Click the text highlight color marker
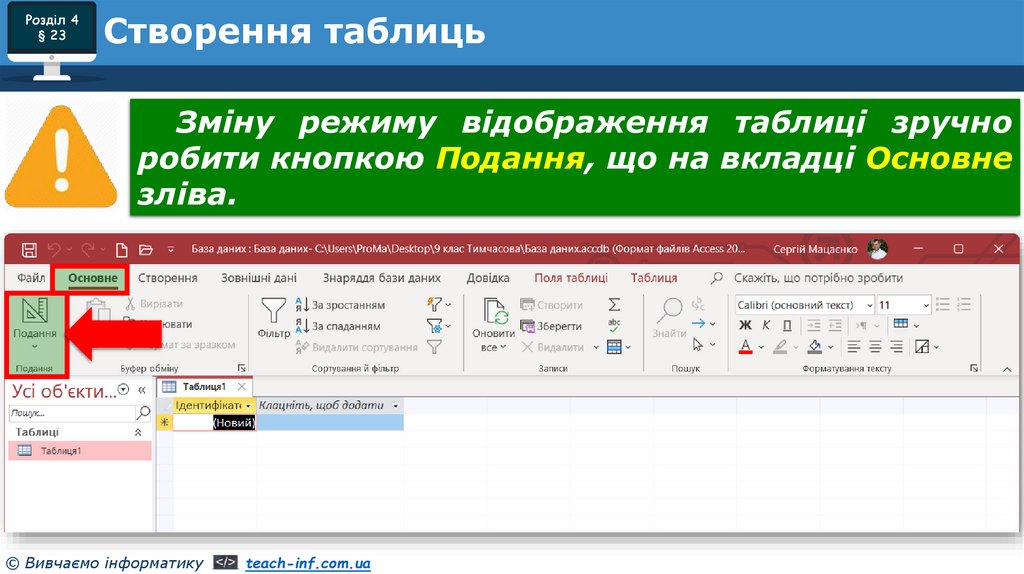Viewport: 1024px width, 574px height. [780, 346]
